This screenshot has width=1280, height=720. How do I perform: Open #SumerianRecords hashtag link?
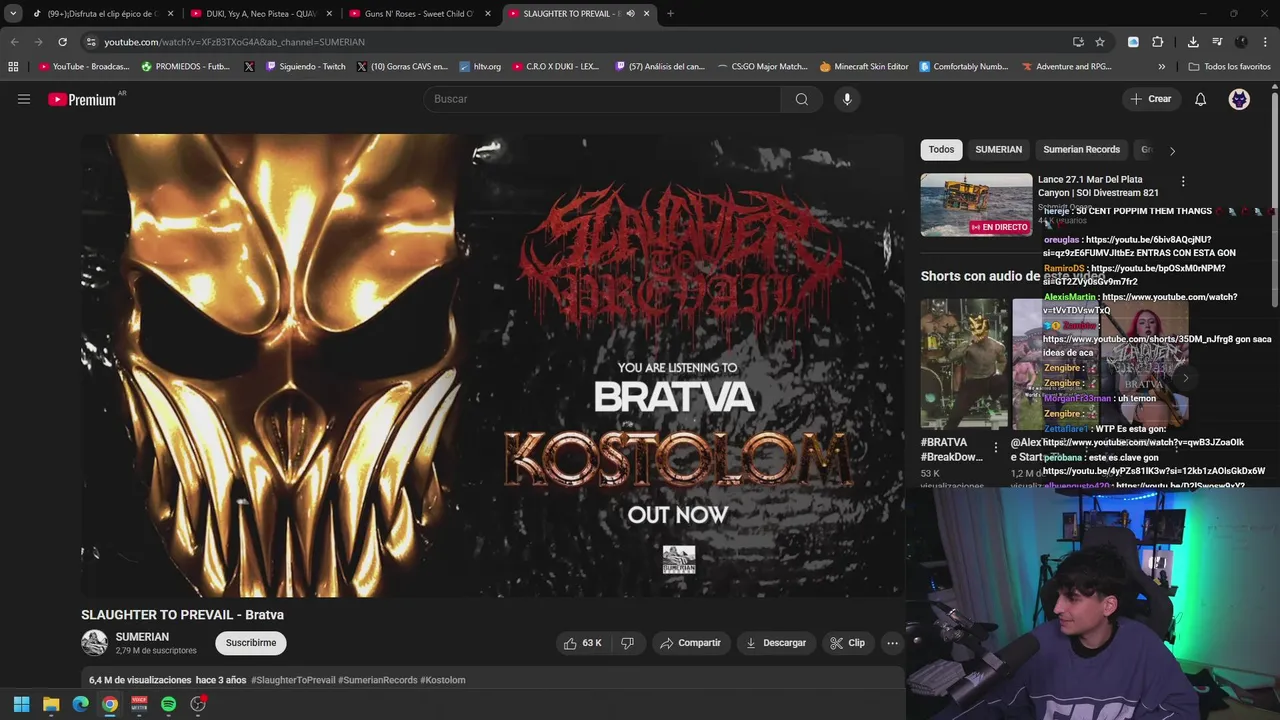pyautogui.click(x=378, y=680)
